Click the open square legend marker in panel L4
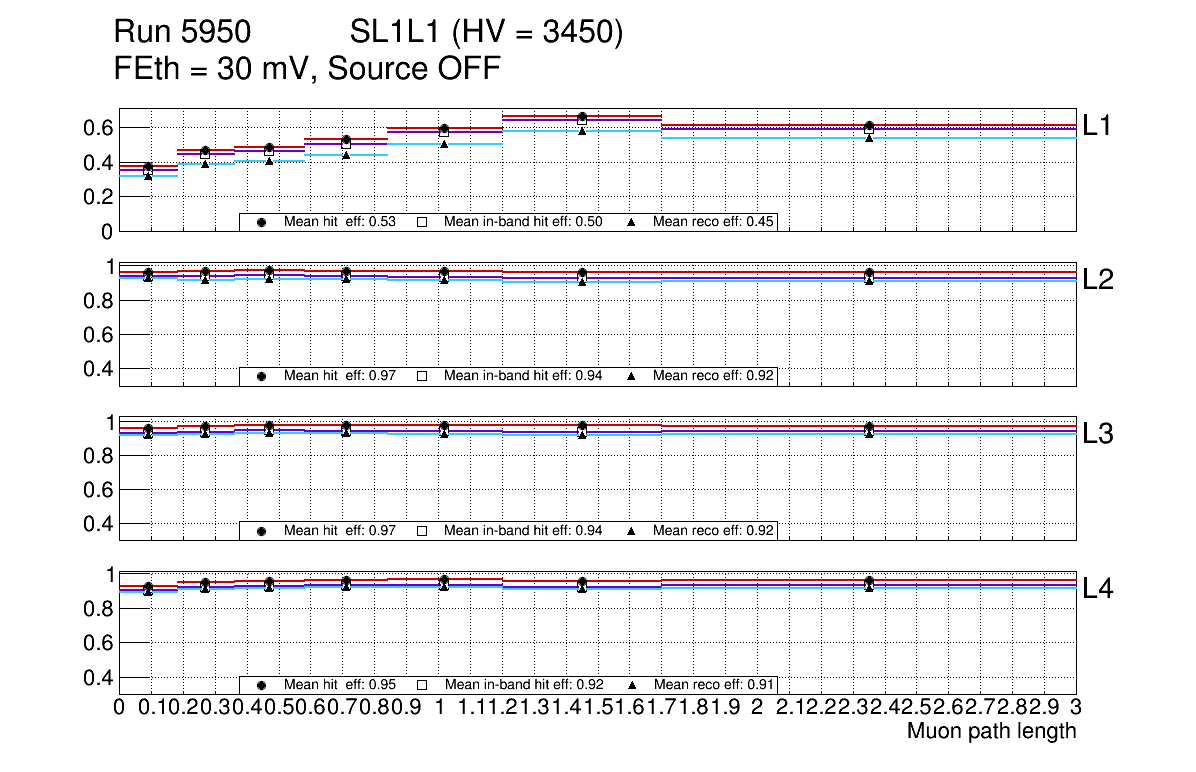 point(421,685)
